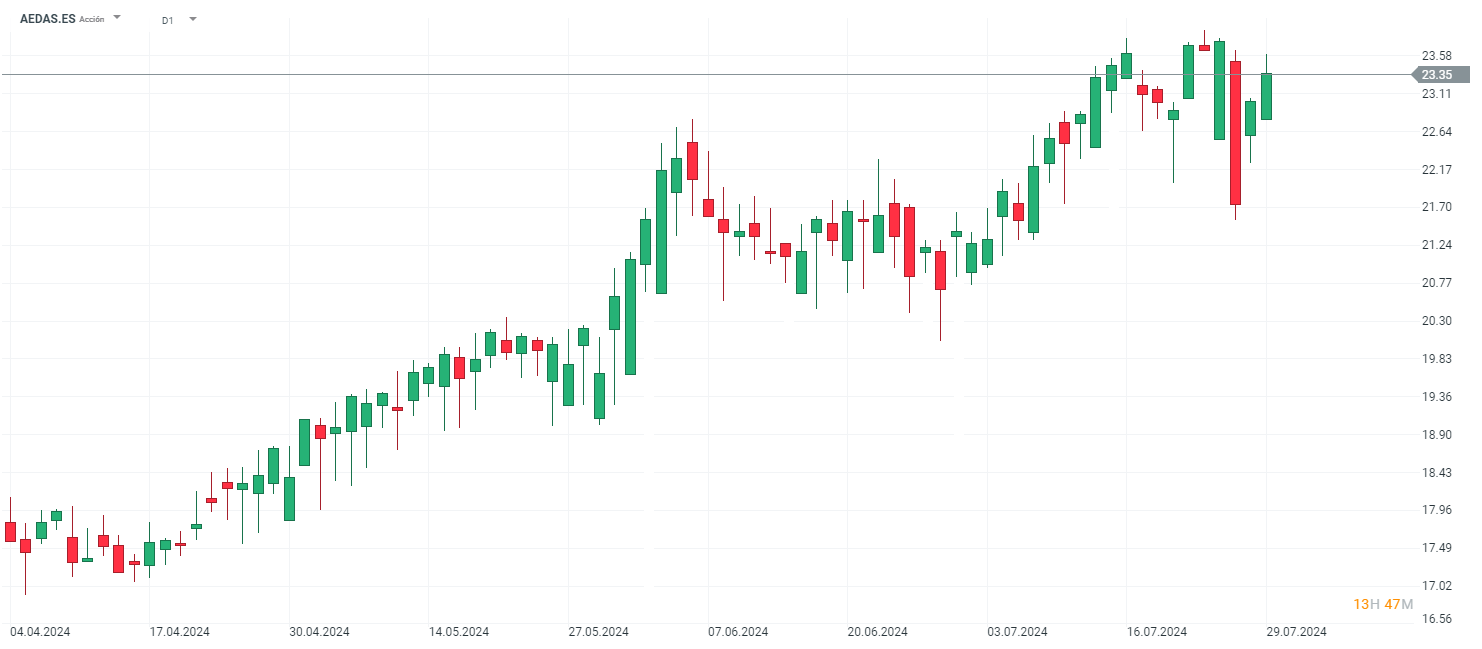This screenshot has width=1482, height=649.
Task: Pick the 14.05.2024 date marker
Action: pos(459,632)
